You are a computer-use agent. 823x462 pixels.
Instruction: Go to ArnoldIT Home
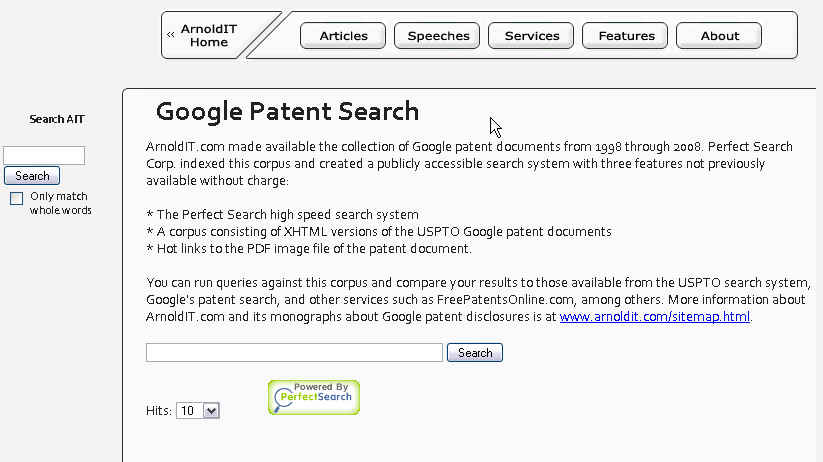pos(208,36)
